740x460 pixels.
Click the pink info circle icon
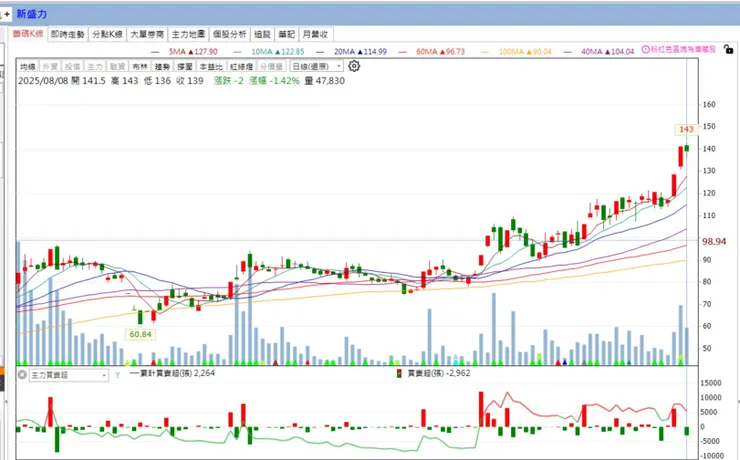(x=646, y=49)
